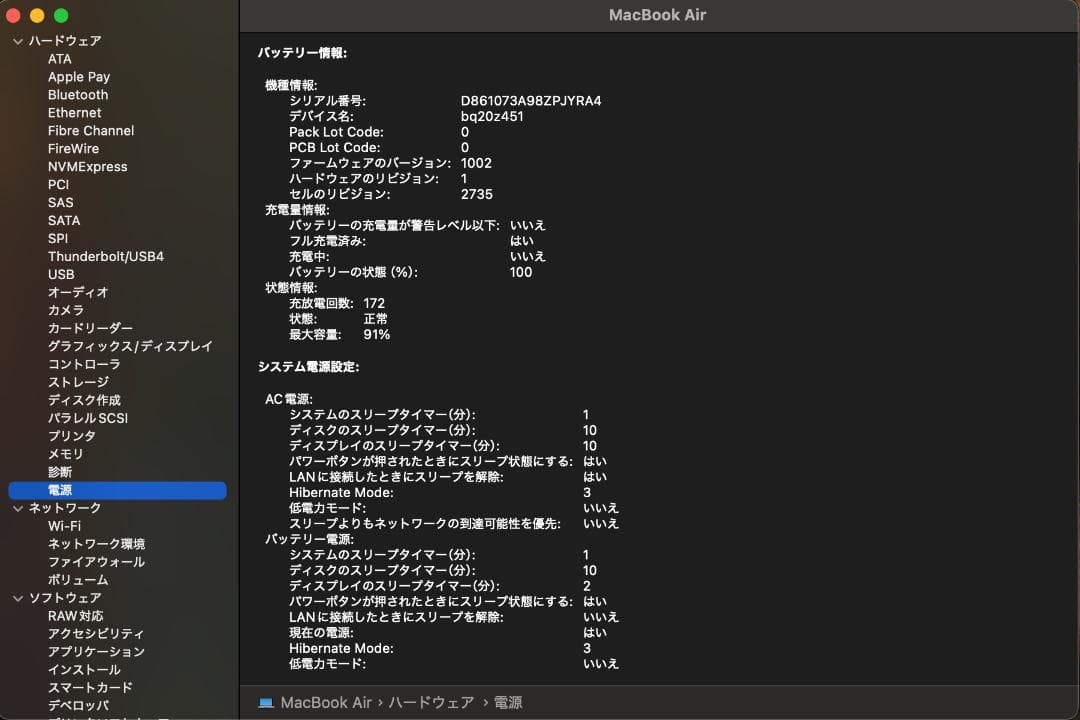The image size is (1080, 720).
Task: Open オーディオ hardware info
Action: coord(78,292)
